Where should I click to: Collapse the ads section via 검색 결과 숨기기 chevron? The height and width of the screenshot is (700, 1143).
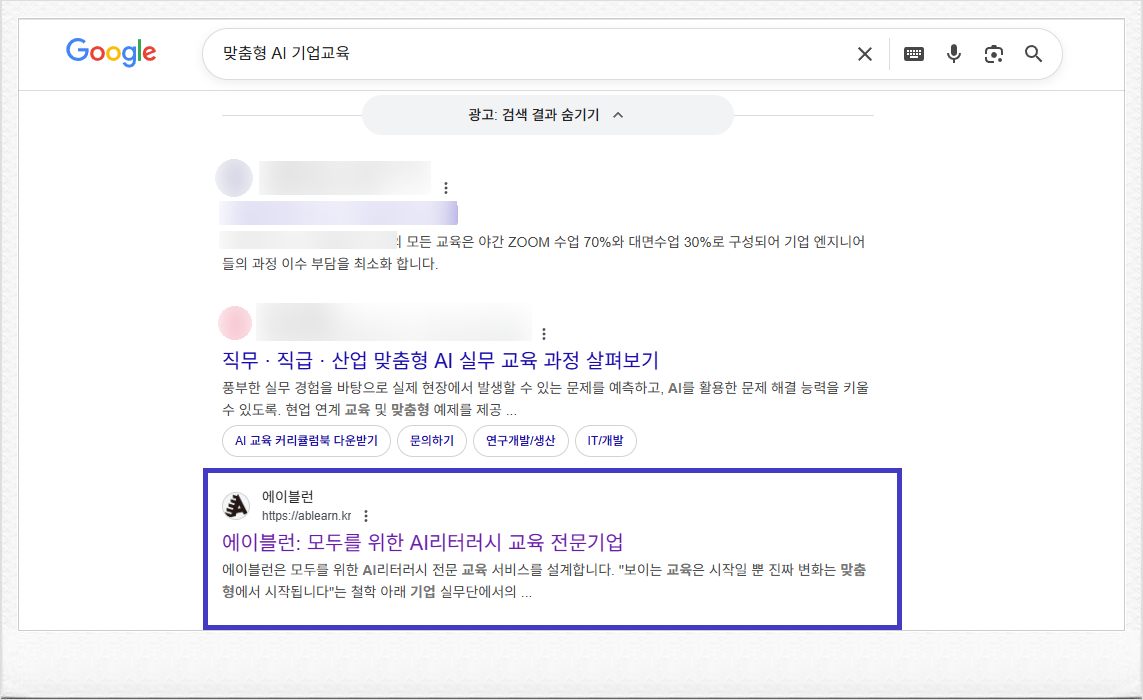620,115
